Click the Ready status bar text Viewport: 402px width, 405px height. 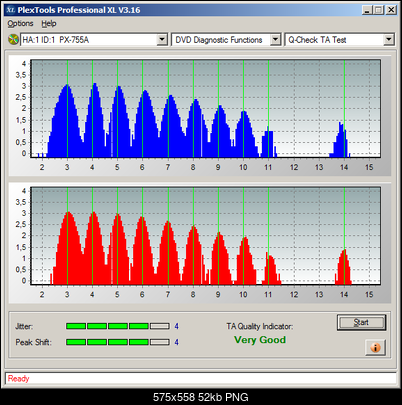[19, 379]
